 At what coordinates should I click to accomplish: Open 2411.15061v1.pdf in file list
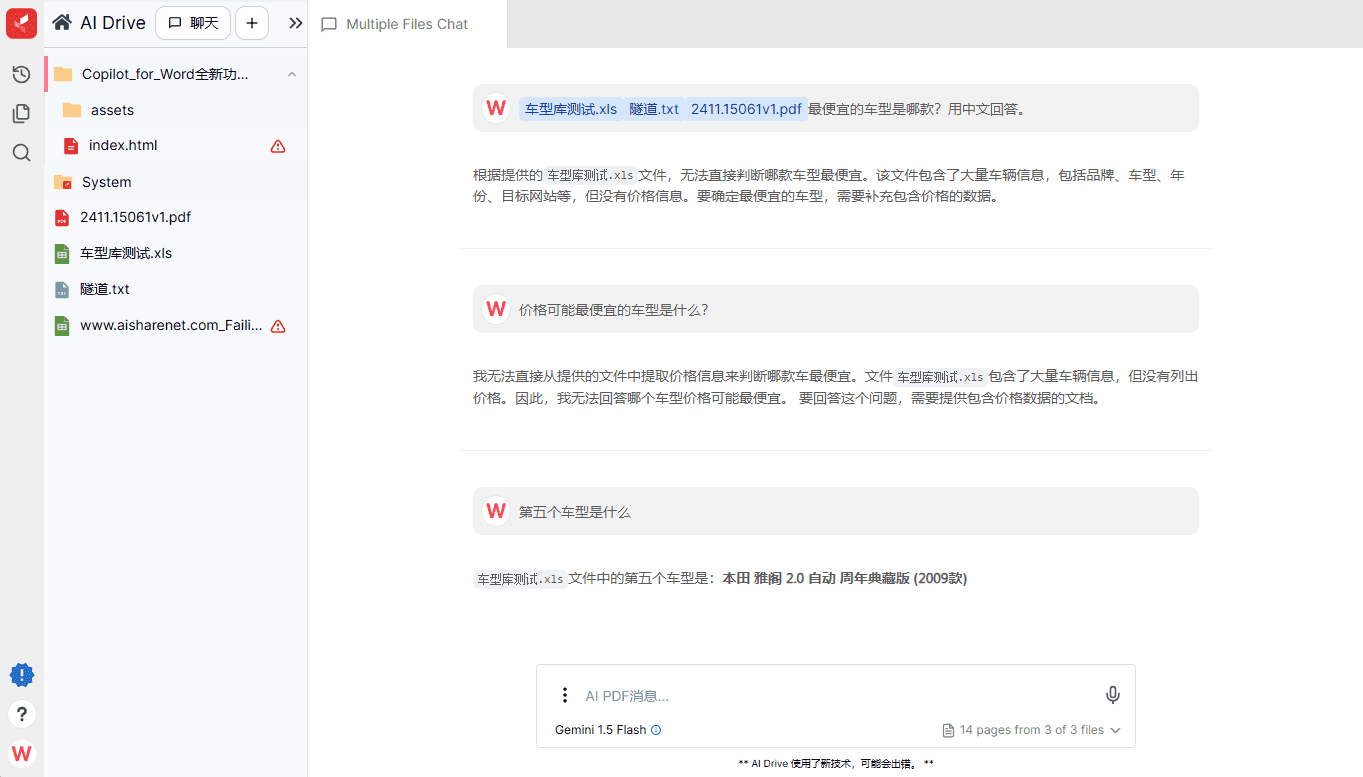point(135,217)
